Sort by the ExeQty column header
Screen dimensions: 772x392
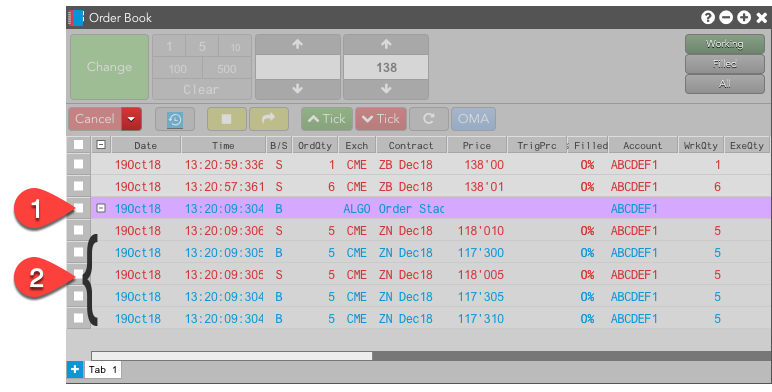click(x=747, y=145)
